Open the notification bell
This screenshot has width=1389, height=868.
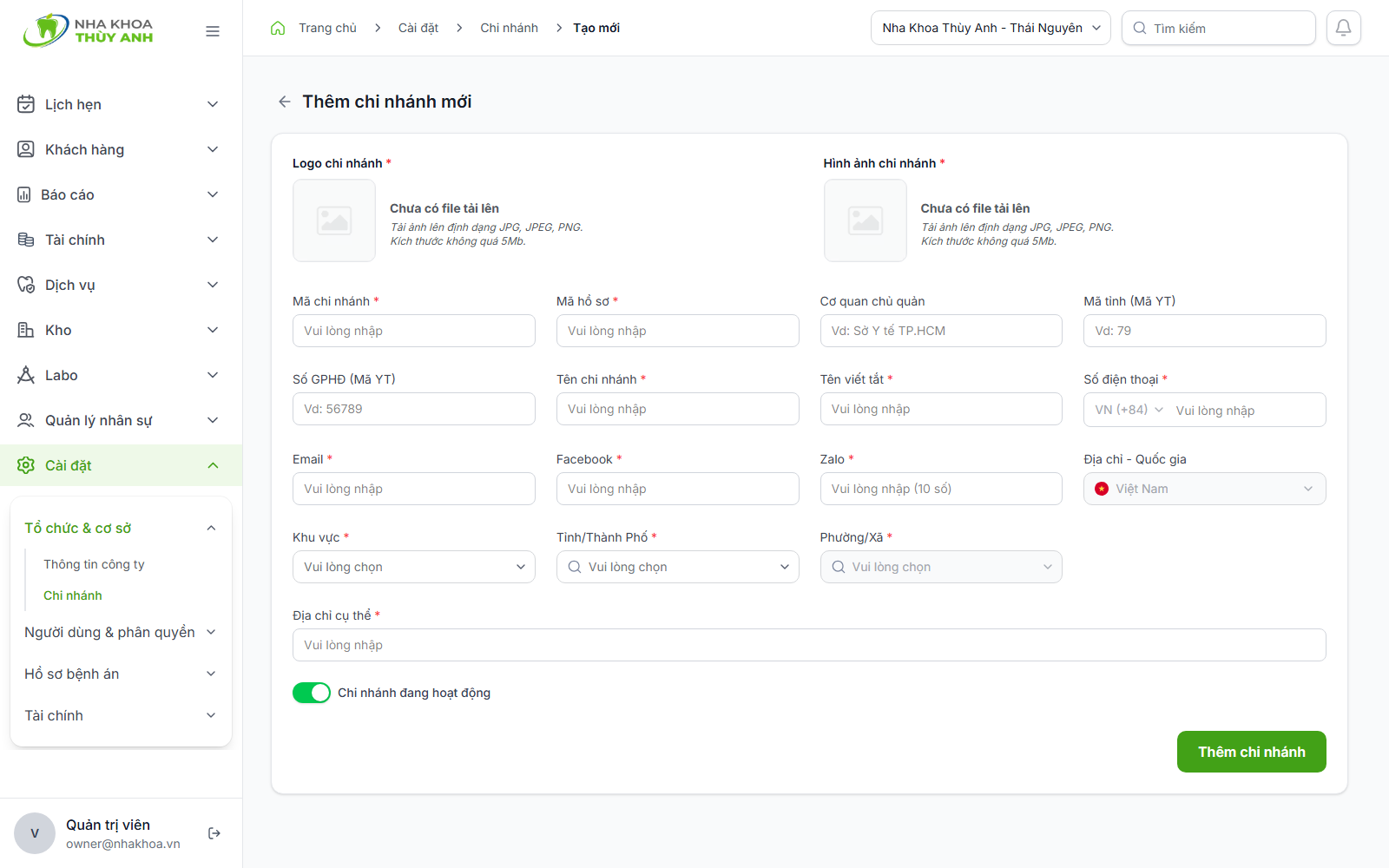pyautogui.click(x=1343, y=28)
